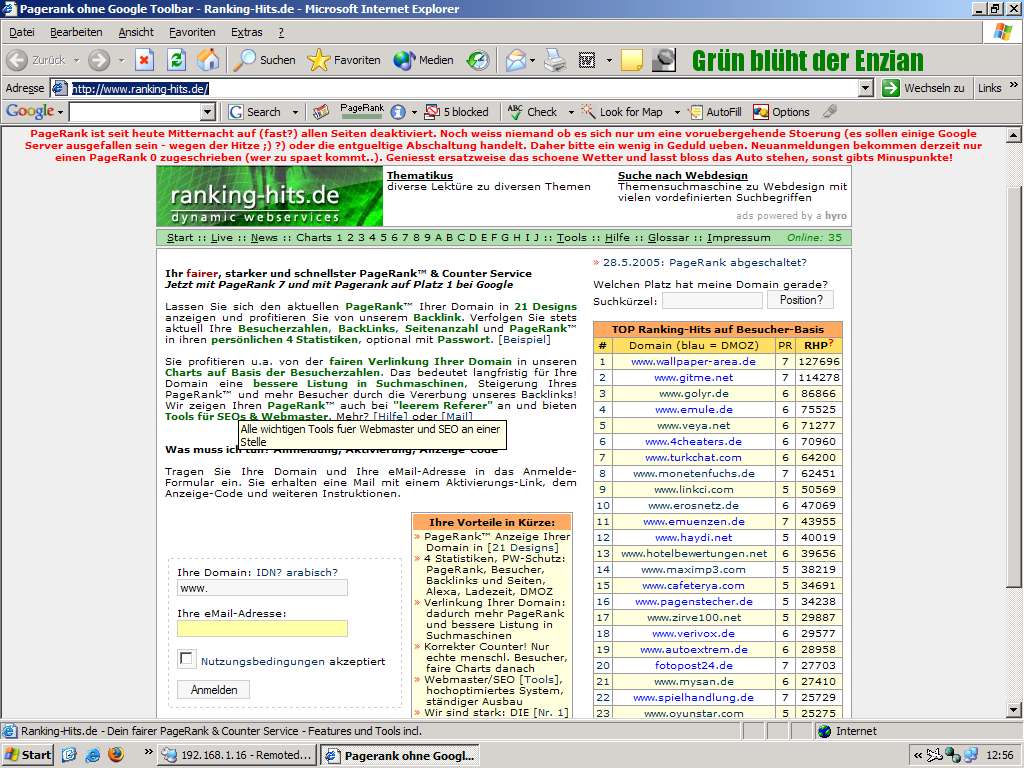1024x768 pixels.
Task: Click the PageRank indicator in Google toolbar
Action: [x=362, y=111]
